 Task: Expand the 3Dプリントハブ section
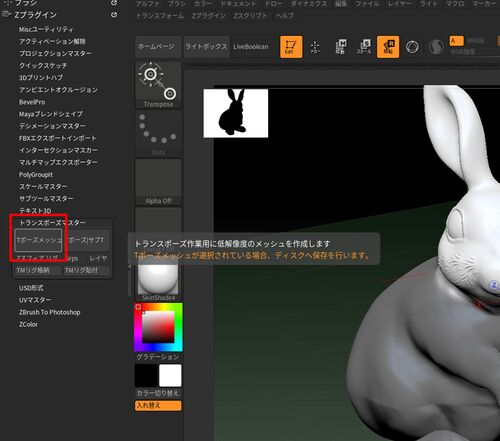[x=41, y=77]
